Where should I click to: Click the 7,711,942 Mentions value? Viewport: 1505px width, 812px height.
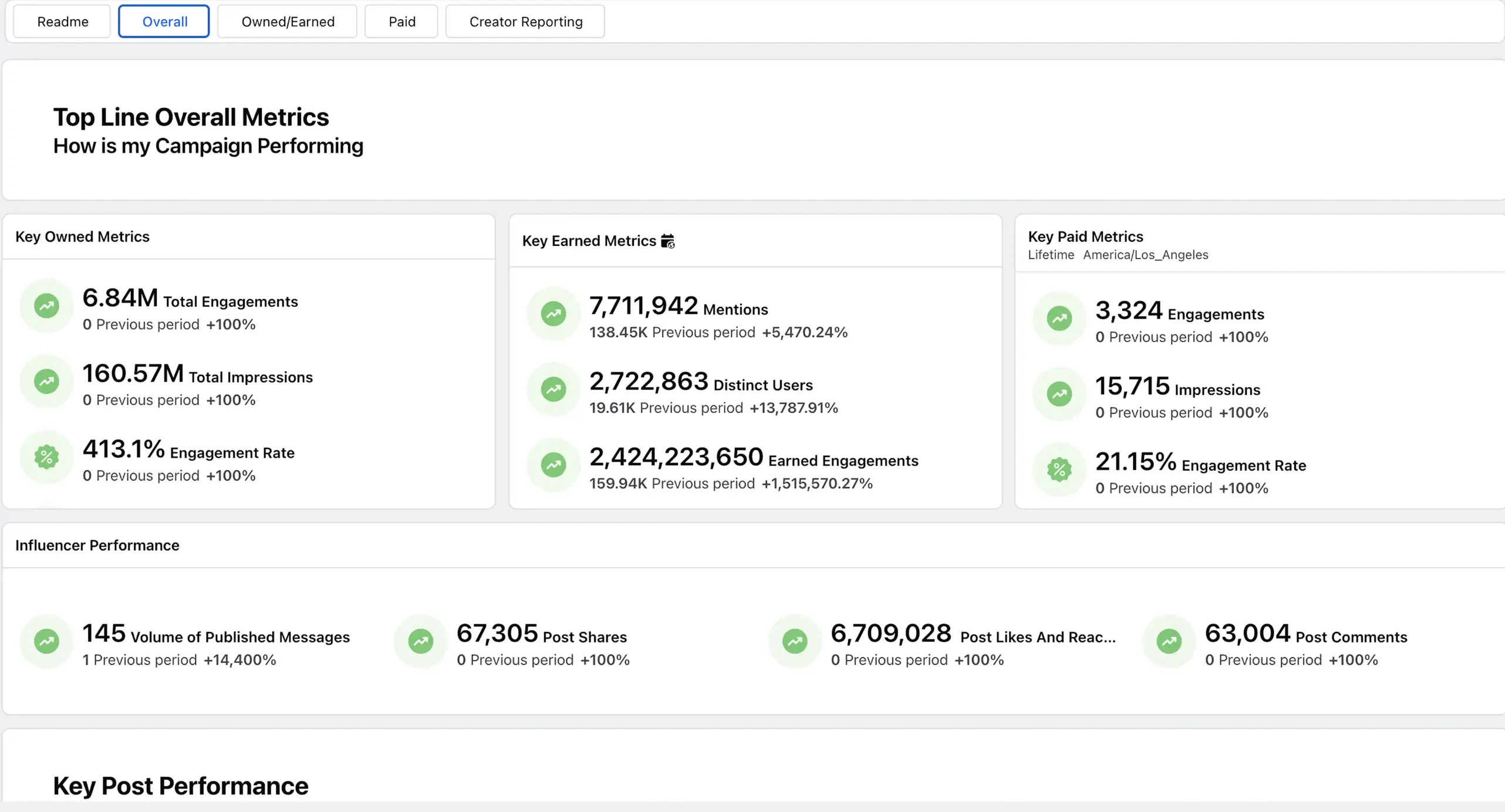pos(644,306)
